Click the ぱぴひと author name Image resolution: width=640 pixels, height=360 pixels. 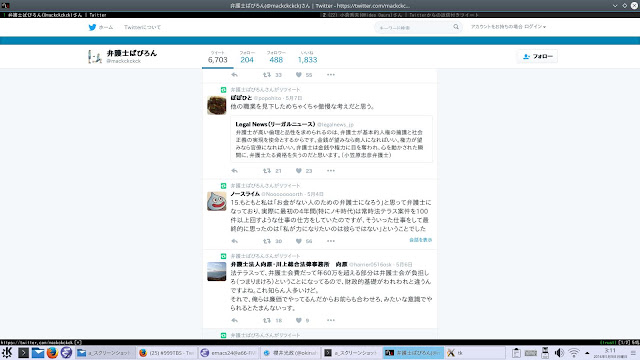coord(241,98)
